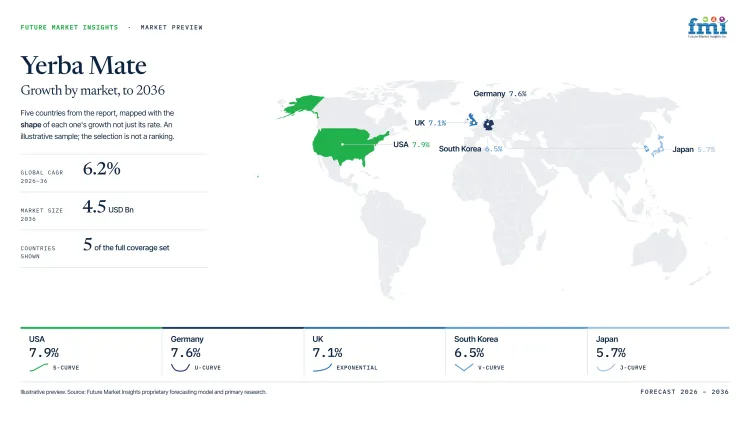Click the UK shape on the map

coord(472,119)
